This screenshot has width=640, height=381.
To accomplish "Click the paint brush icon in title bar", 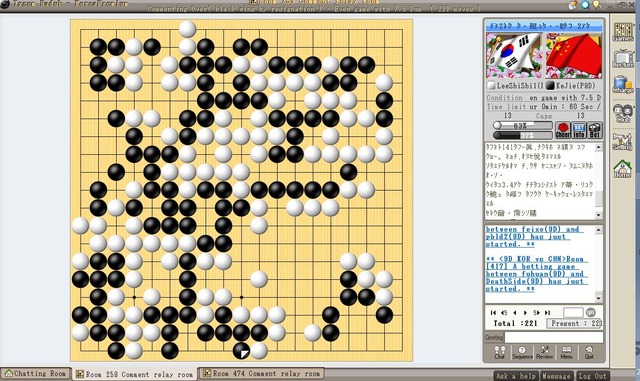I will pyautogui.click(x=573, y=4).
